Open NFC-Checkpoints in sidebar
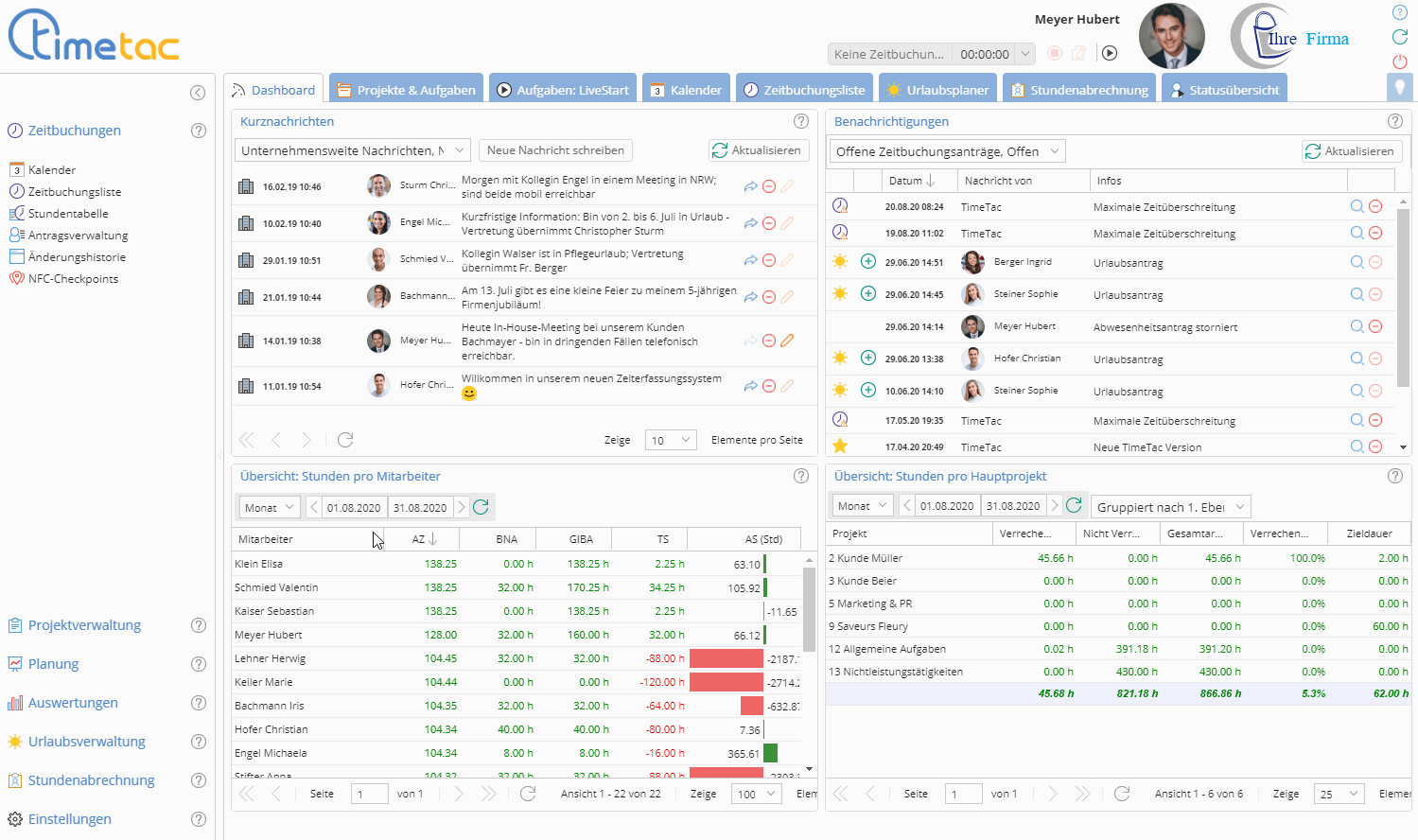1418x840 pixels. 73,279
